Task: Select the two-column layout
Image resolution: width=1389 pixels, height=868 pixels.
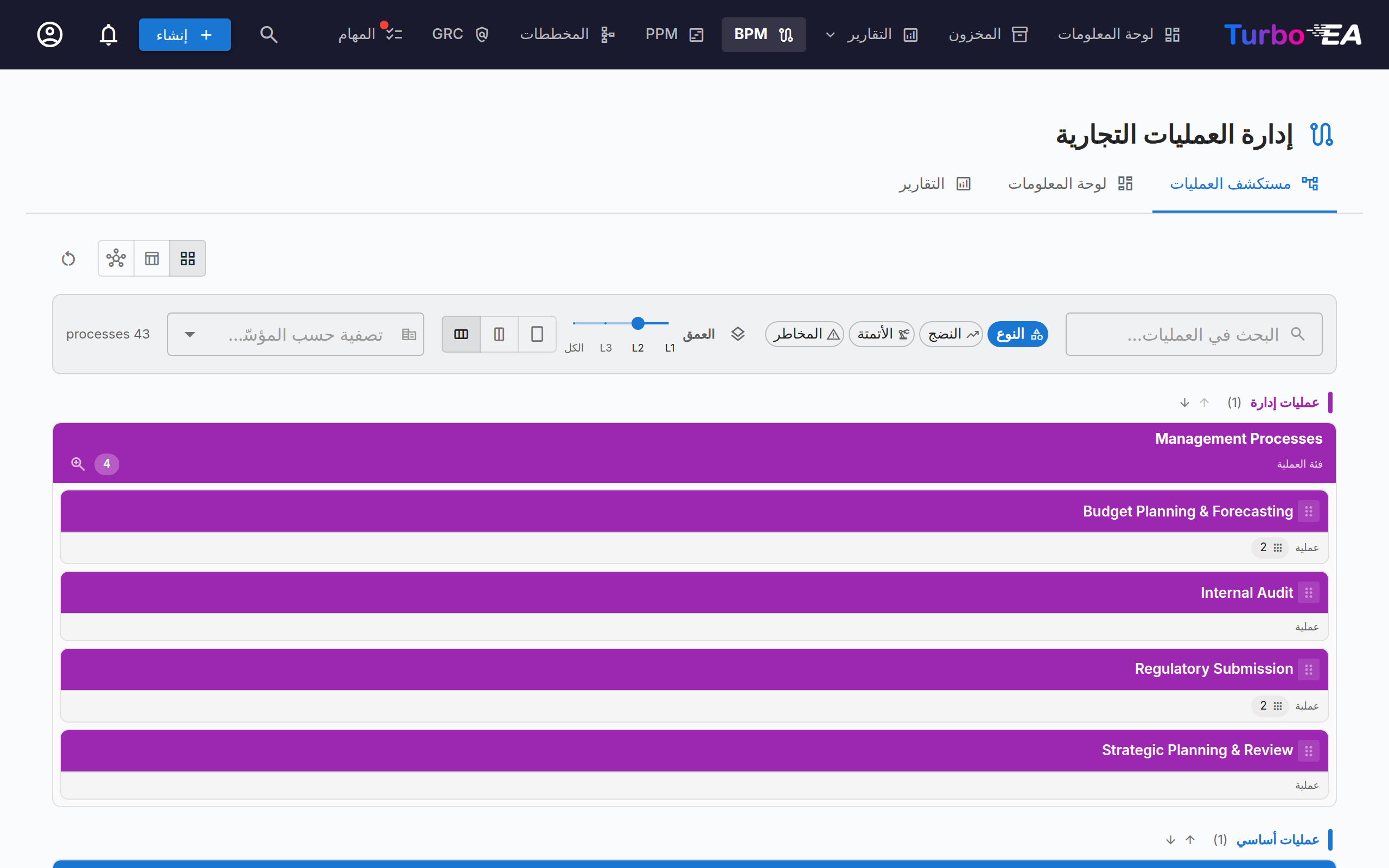Action: [x=499, y=334]
